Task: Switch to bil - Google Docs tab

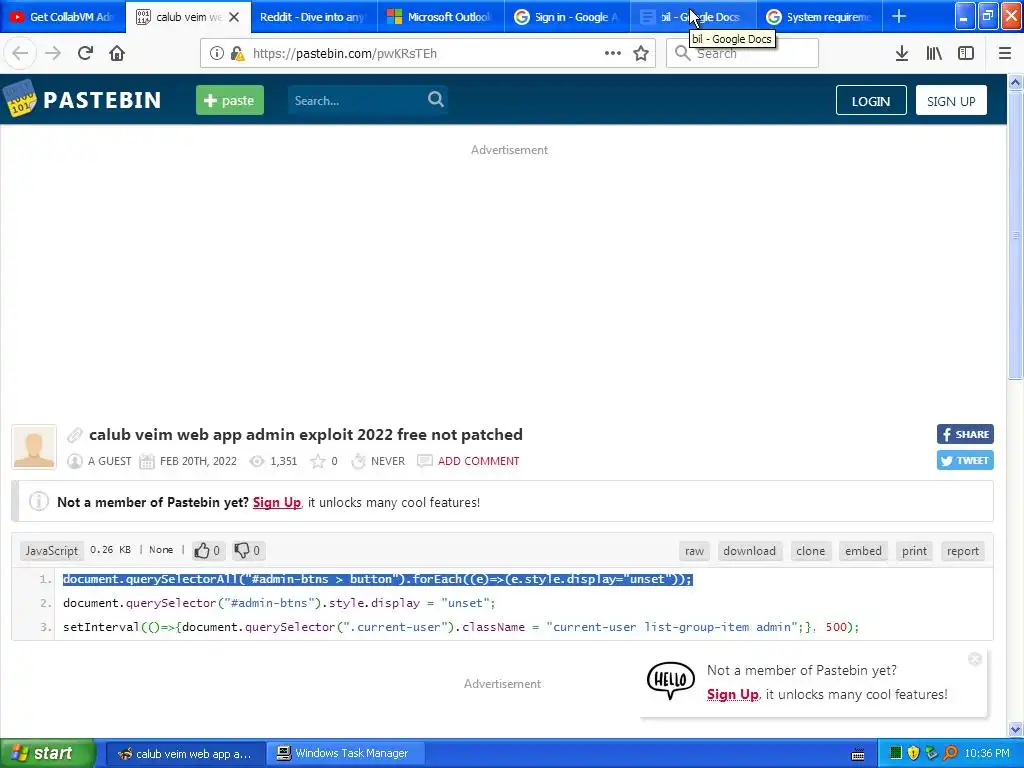Action: click(x=693, y=17)
